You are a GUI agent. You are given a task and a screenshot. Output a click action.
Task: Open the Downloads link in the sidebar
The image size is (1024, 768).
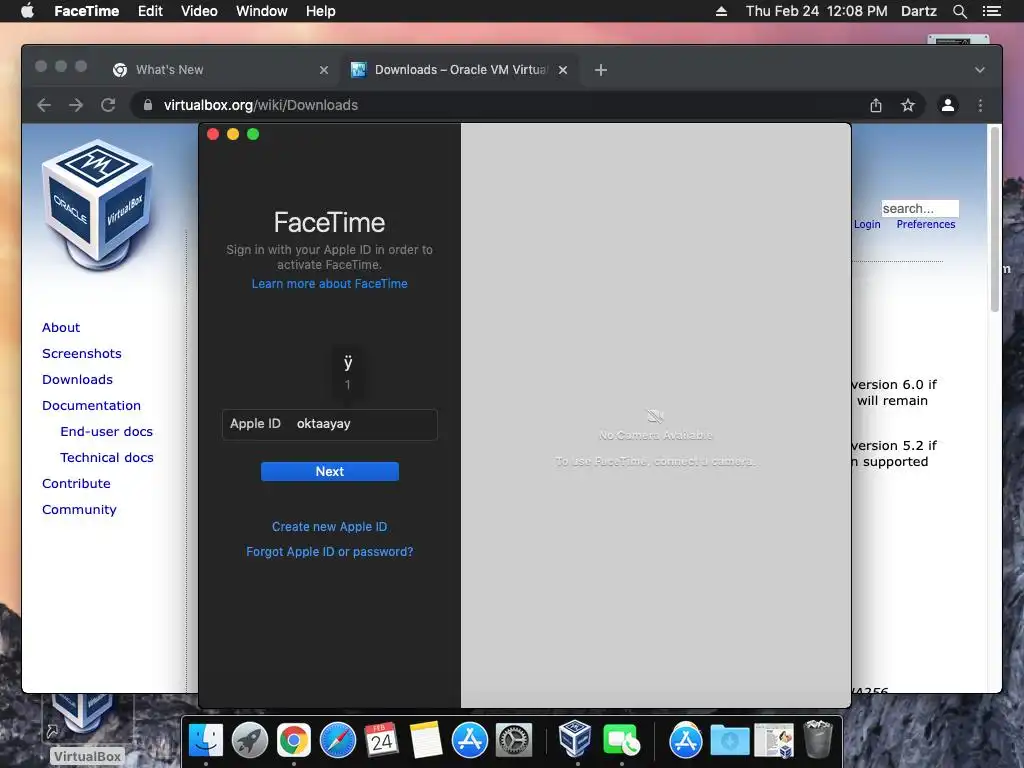[77, 379]
